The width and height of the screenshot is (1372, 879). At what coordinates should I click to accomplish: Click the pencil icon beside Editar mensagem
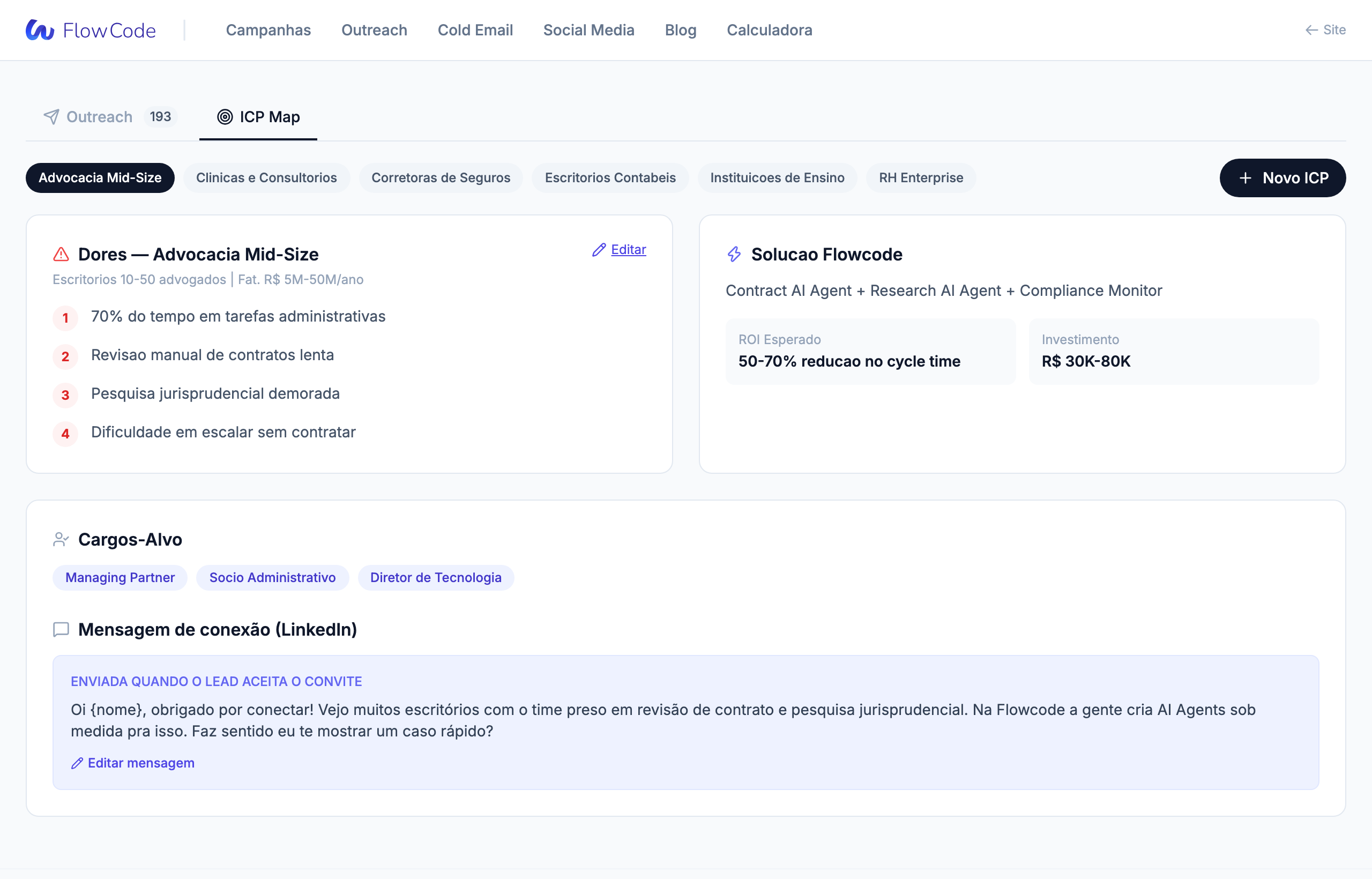pos(77,763)
